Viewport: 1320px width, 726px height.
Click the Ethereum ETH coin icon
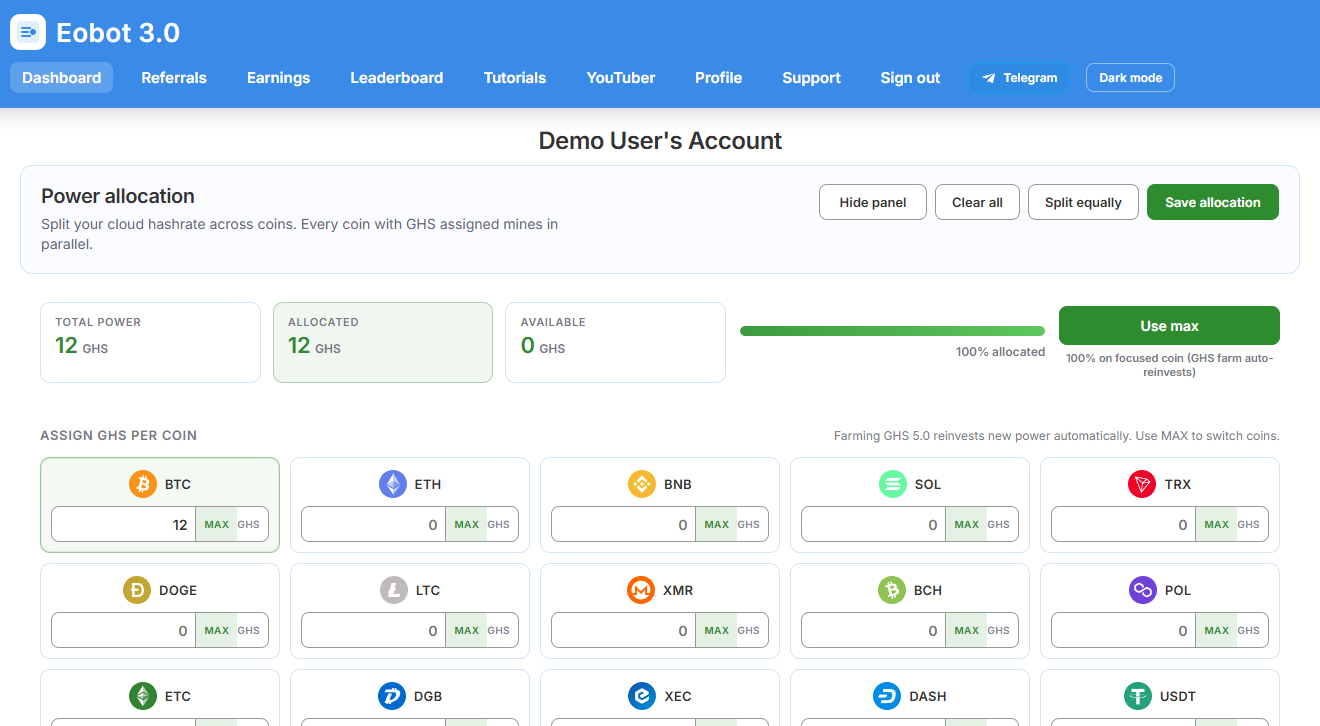[393, 484]
